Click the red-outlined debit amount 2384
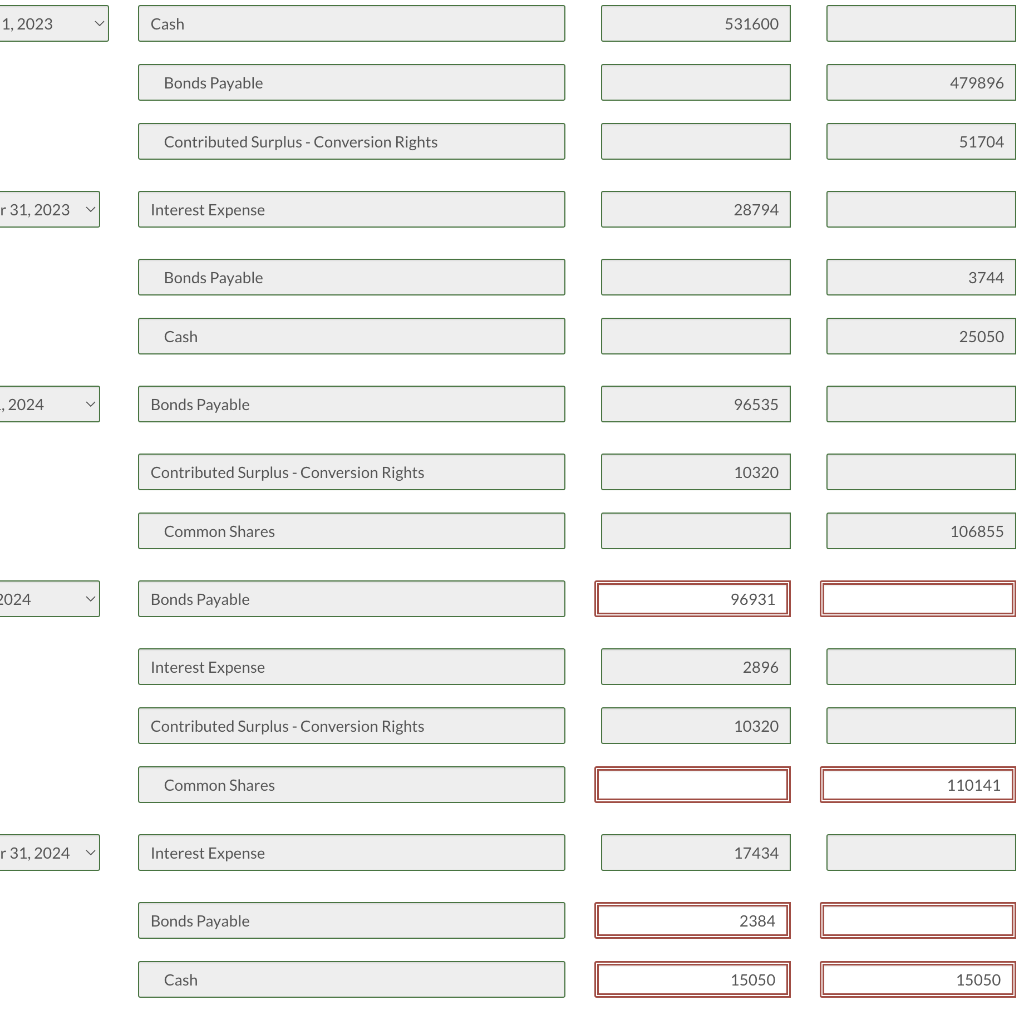 (692, 920)
